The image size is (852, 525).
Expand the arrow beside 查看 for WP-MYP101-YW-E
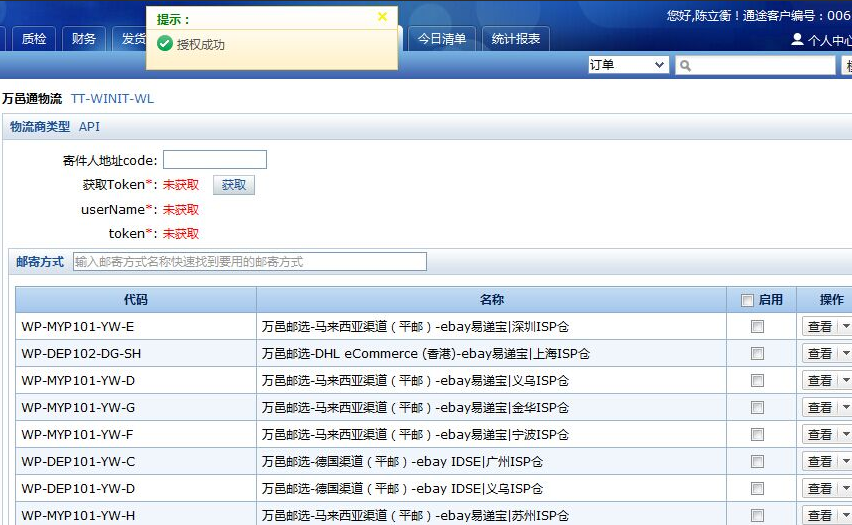pos(845,327)
